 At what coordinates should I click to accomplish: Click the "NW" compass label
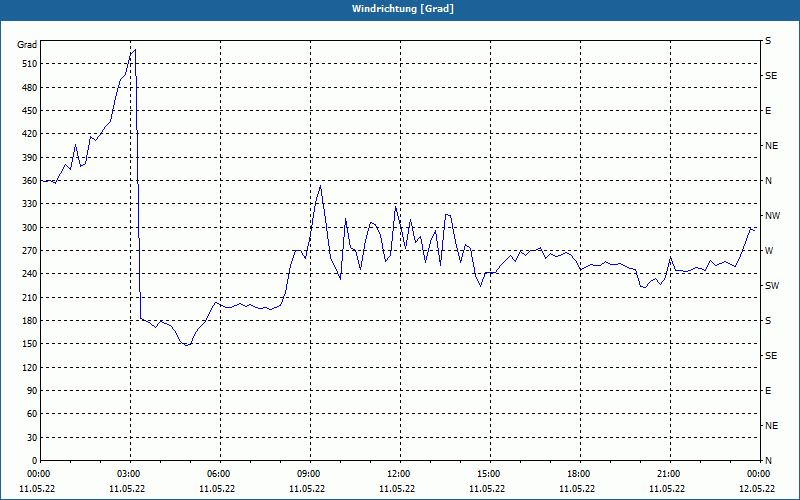point(773,216)
